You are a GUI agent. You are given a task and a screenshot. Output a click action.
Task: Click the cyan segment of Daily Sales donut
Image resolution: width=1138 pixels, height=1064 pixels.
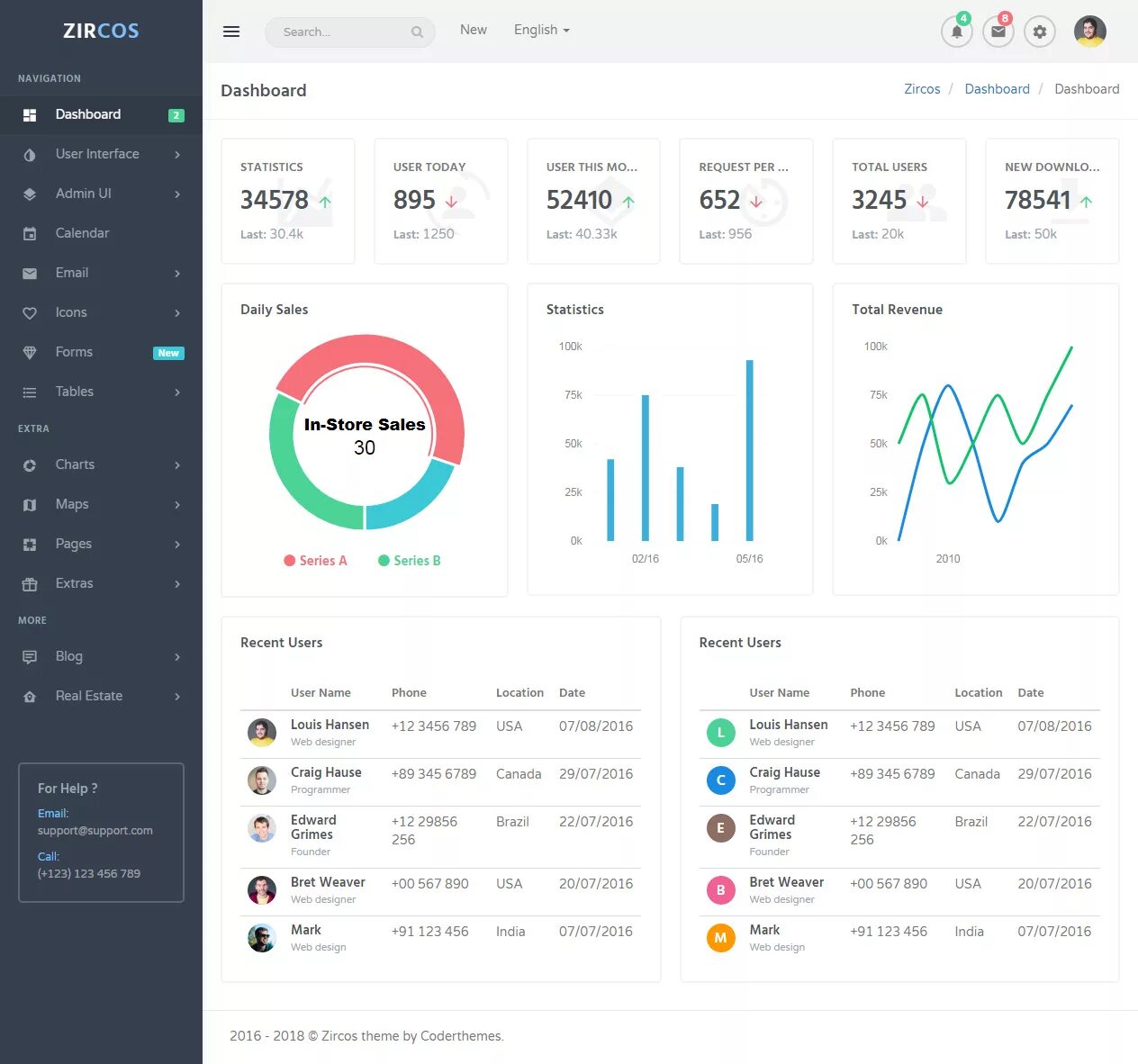point(419,500)
